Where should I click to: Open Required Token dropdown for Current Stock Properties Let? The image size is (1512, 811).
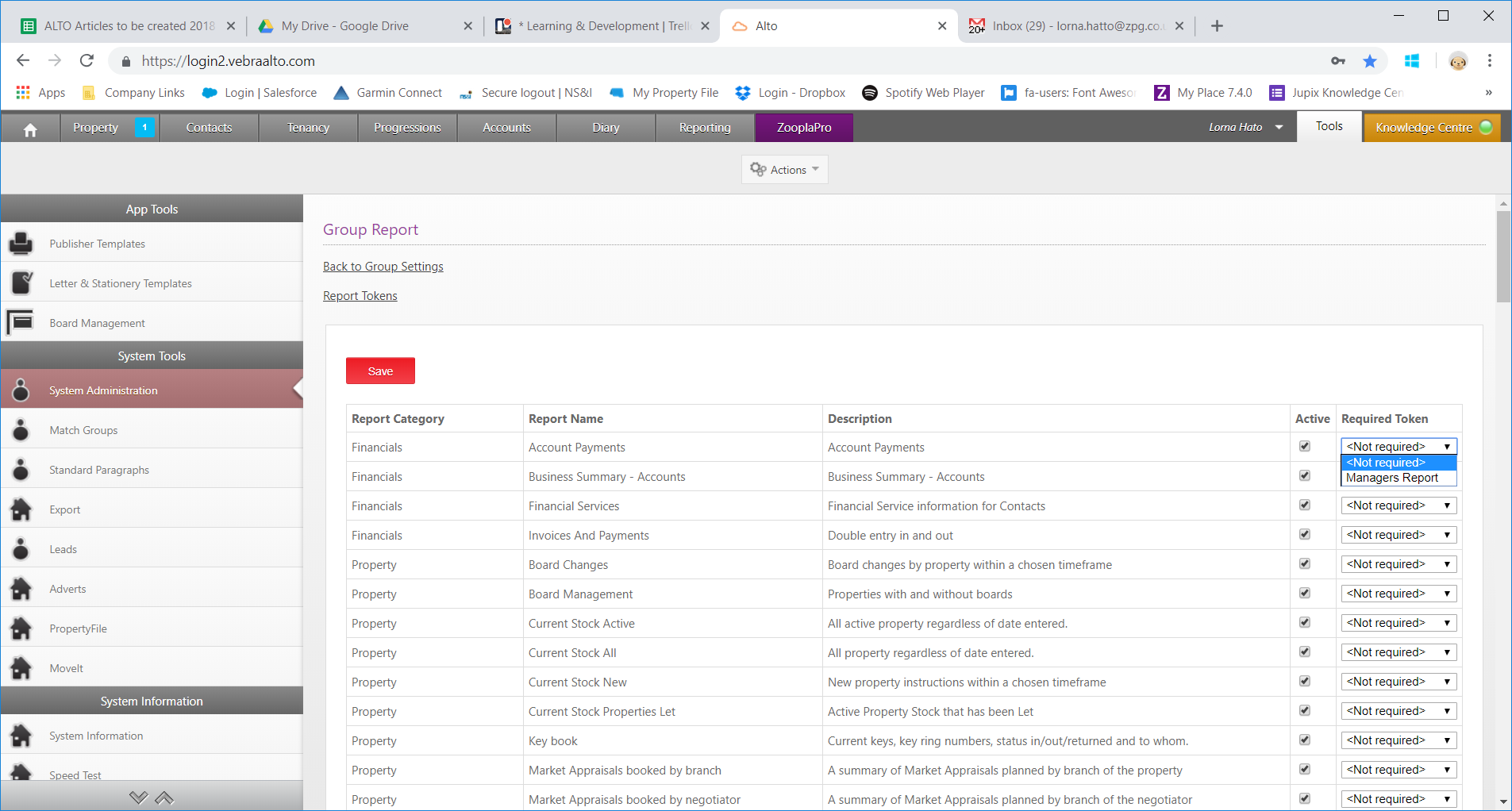1399,711
